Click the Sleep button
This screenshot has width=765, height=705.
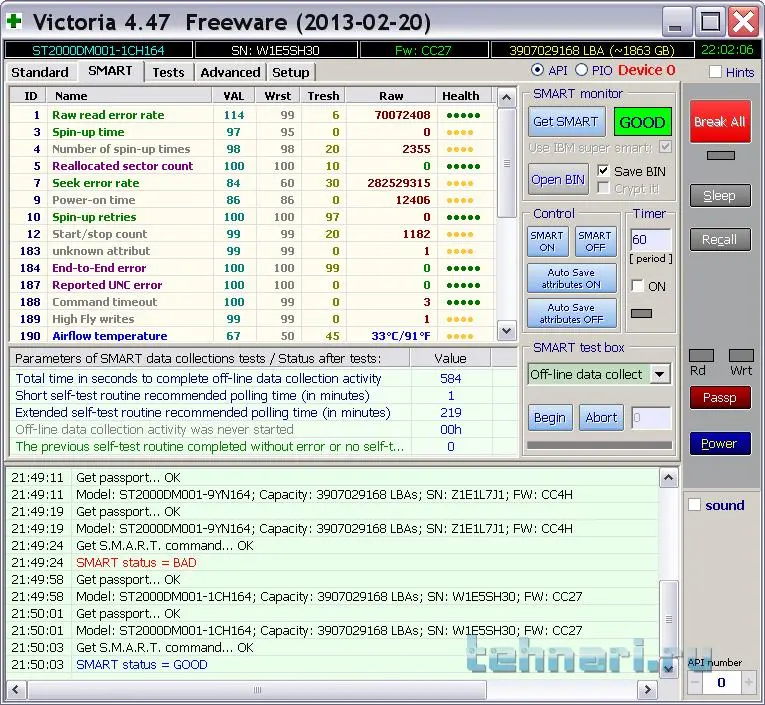click(720, 196)
